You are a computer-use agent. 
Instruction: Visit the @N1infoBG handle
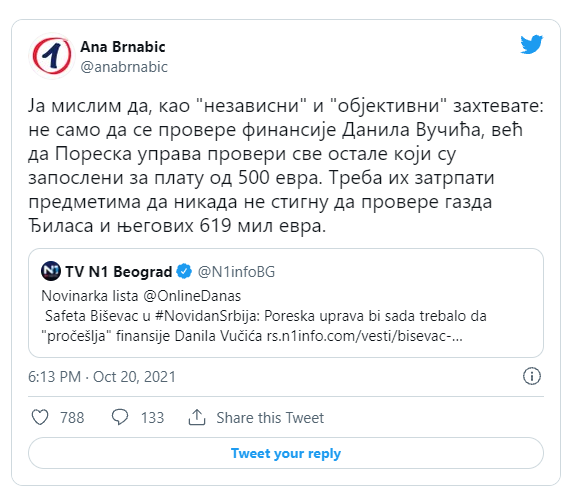tap(236, 272)
